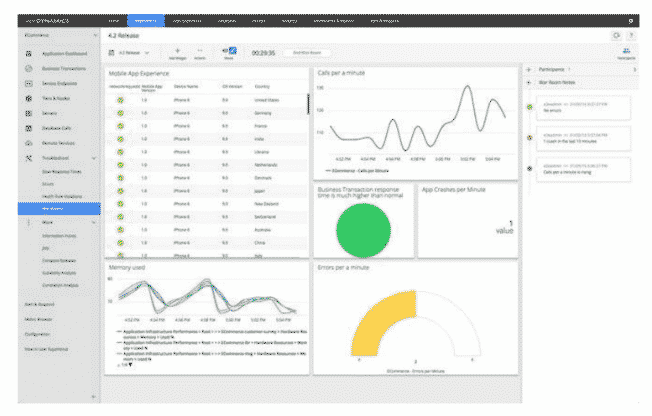Click the Mobile App Experience table scrollbar
This screenshot has width=652, height=416.
coord(308,104)
